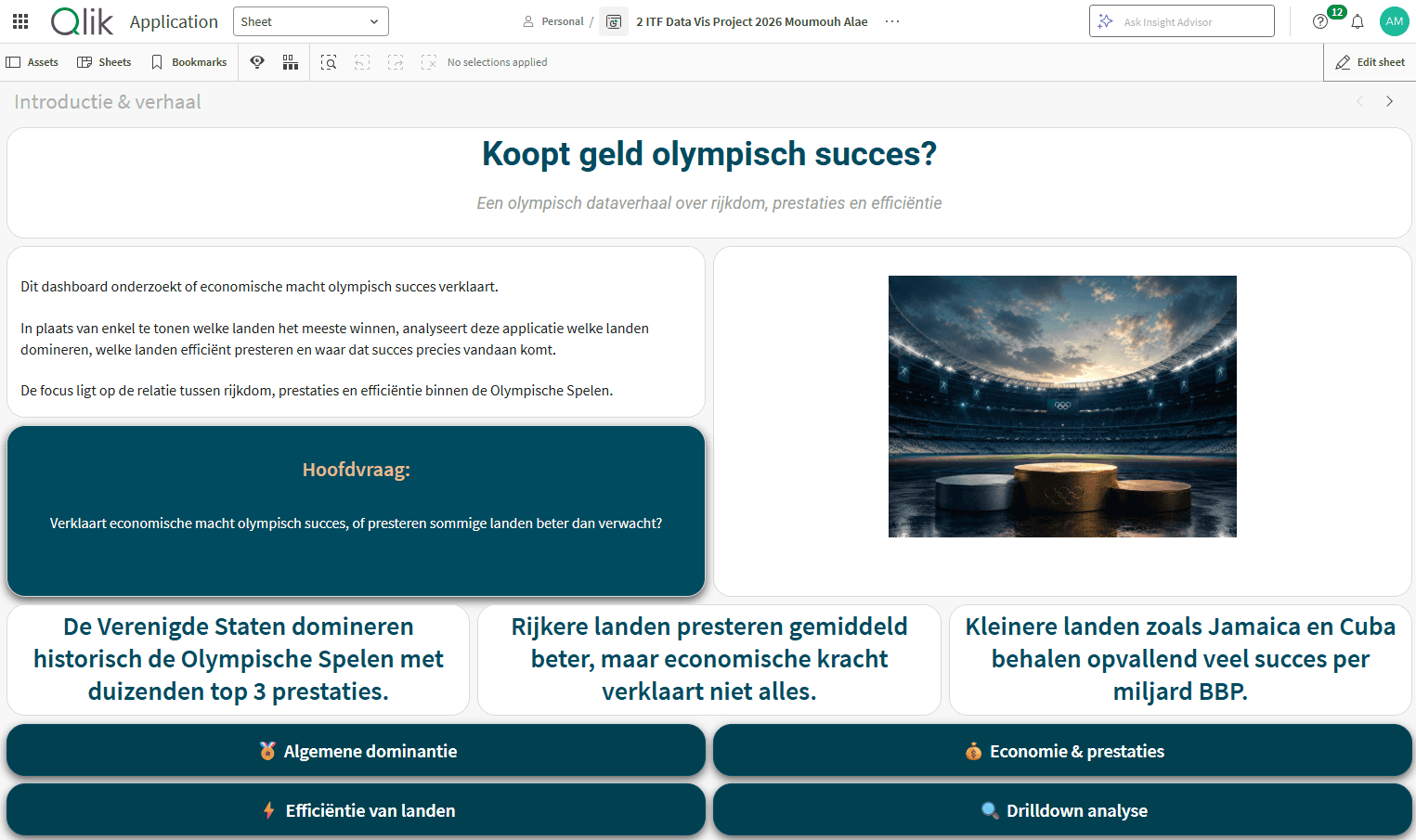Image resolution: width=1416 pixels, height=840 pixels.
Task: Click the Hoofdvraag heading
Action: coord(357,470)
